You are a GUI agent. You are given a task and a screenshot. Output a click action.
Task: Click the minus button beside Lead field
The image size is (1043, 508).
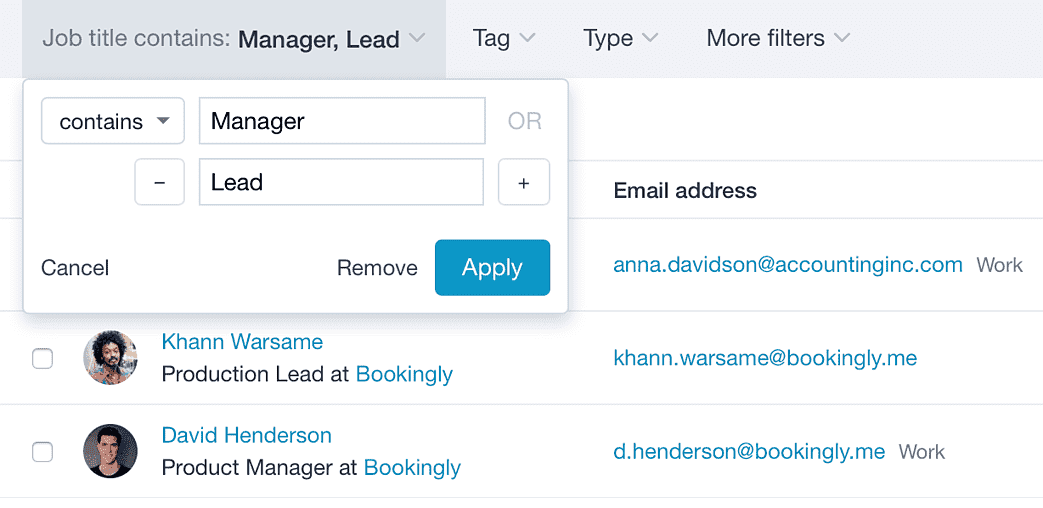[x=160, y=182]
